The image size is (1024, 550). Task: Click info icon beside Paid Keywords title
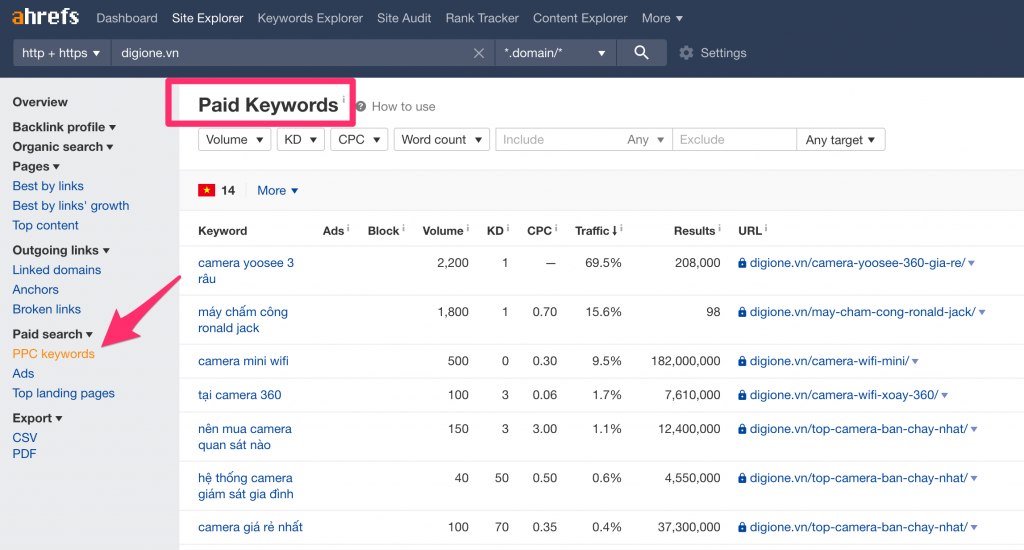344,100
